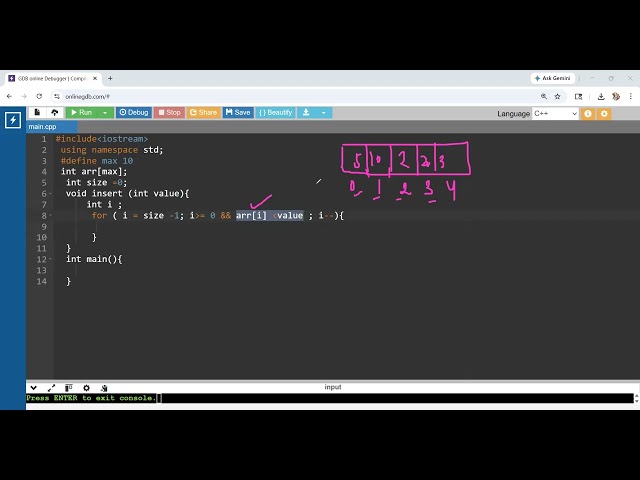Stop the running program
Screen dimensions: 640x480
coord(169,112)
